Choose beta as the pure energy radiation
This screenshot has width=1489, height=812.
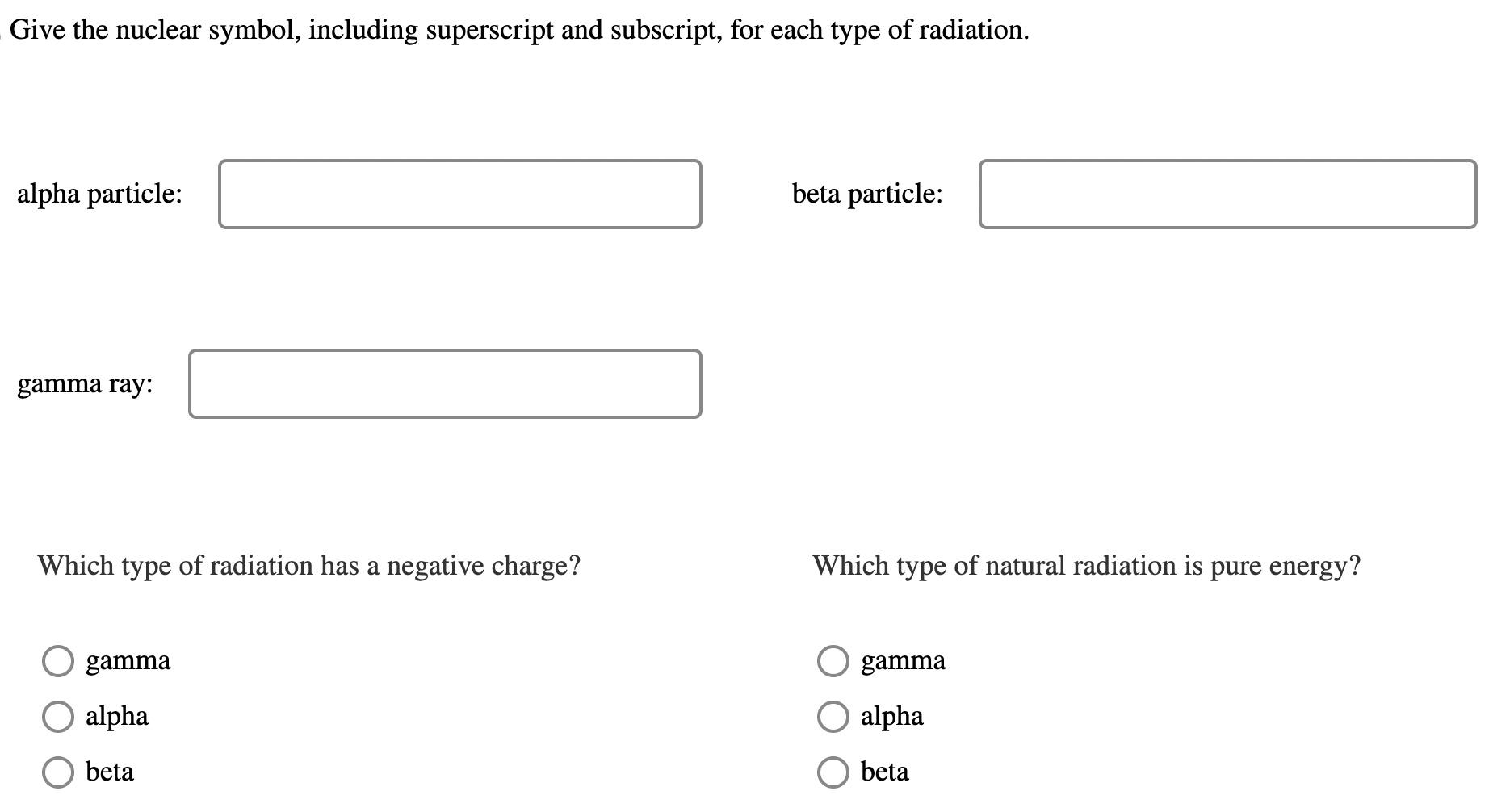tap(833, 772)
